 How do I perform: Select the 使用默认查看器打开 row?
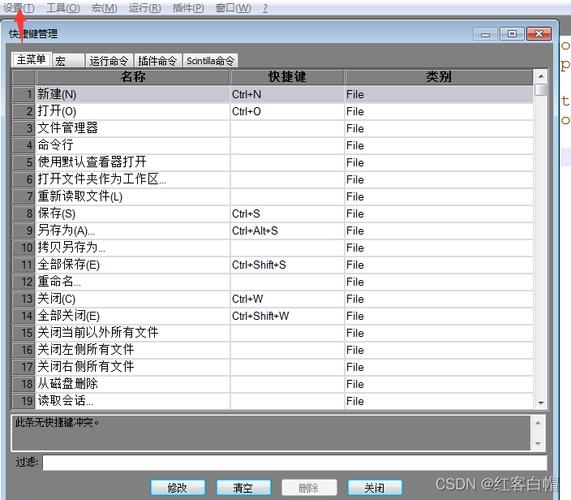tap(273, 163)
